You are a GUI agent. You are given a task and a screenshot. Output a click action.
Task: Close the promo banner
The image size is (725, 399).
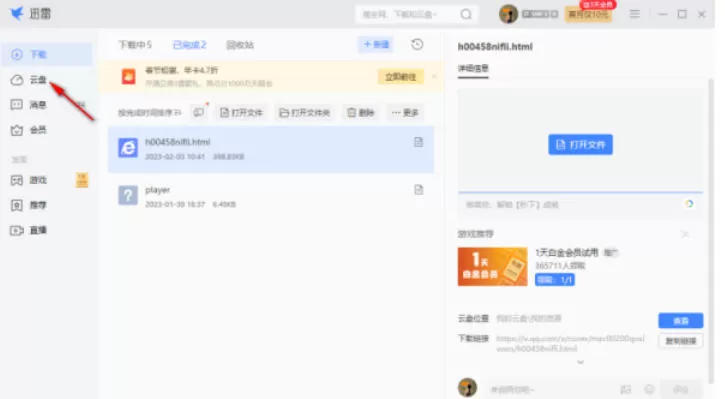[434, 76]
